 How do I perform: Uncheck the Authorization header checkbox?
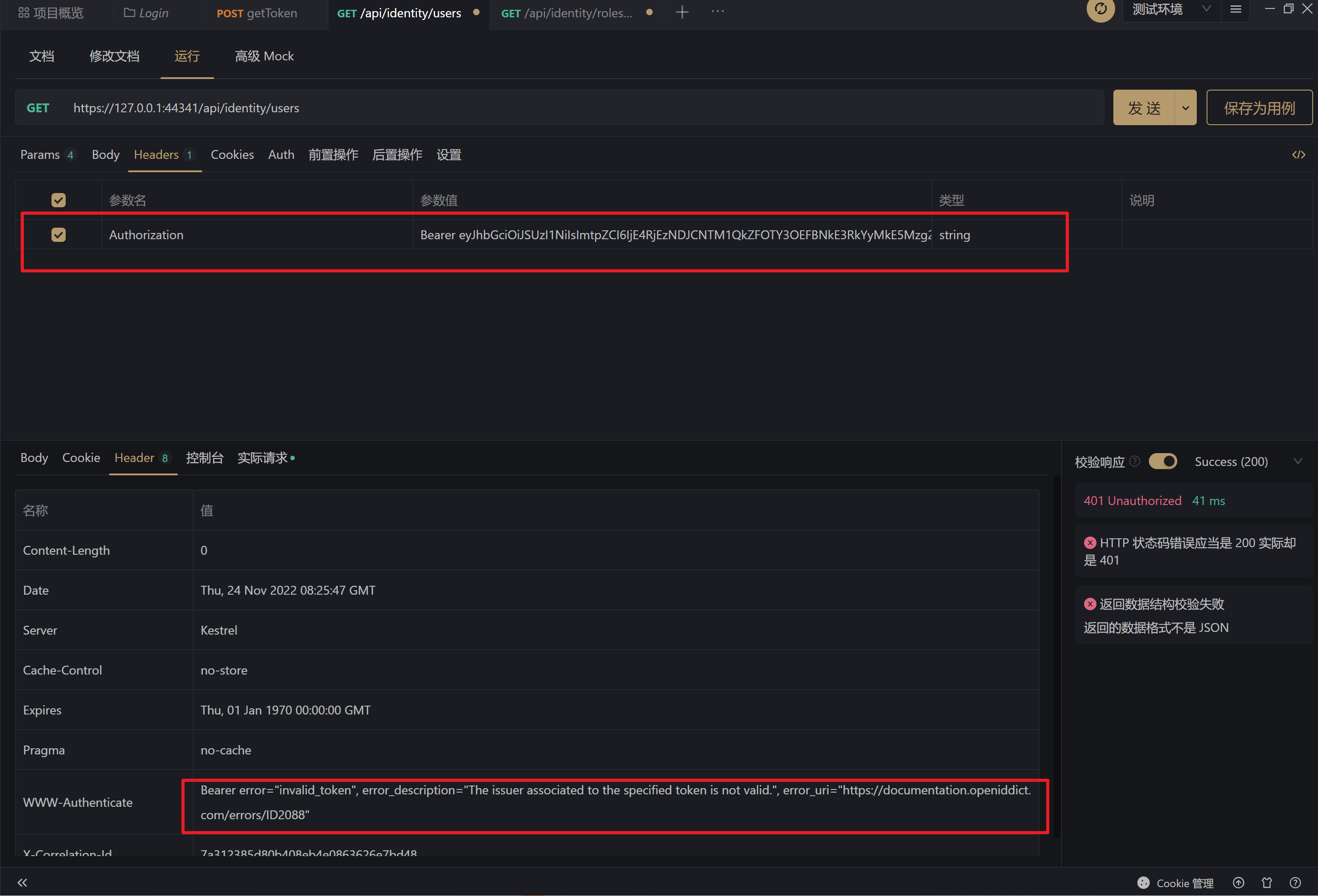tap(59, 234)
